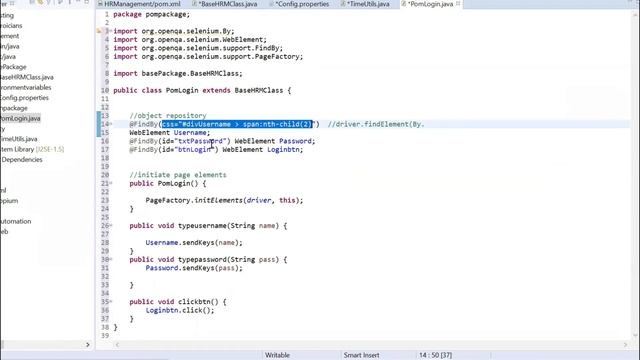Click the warning marker beside line 3
Viewport: 640px width, 360px height.
tap(99, 31)
